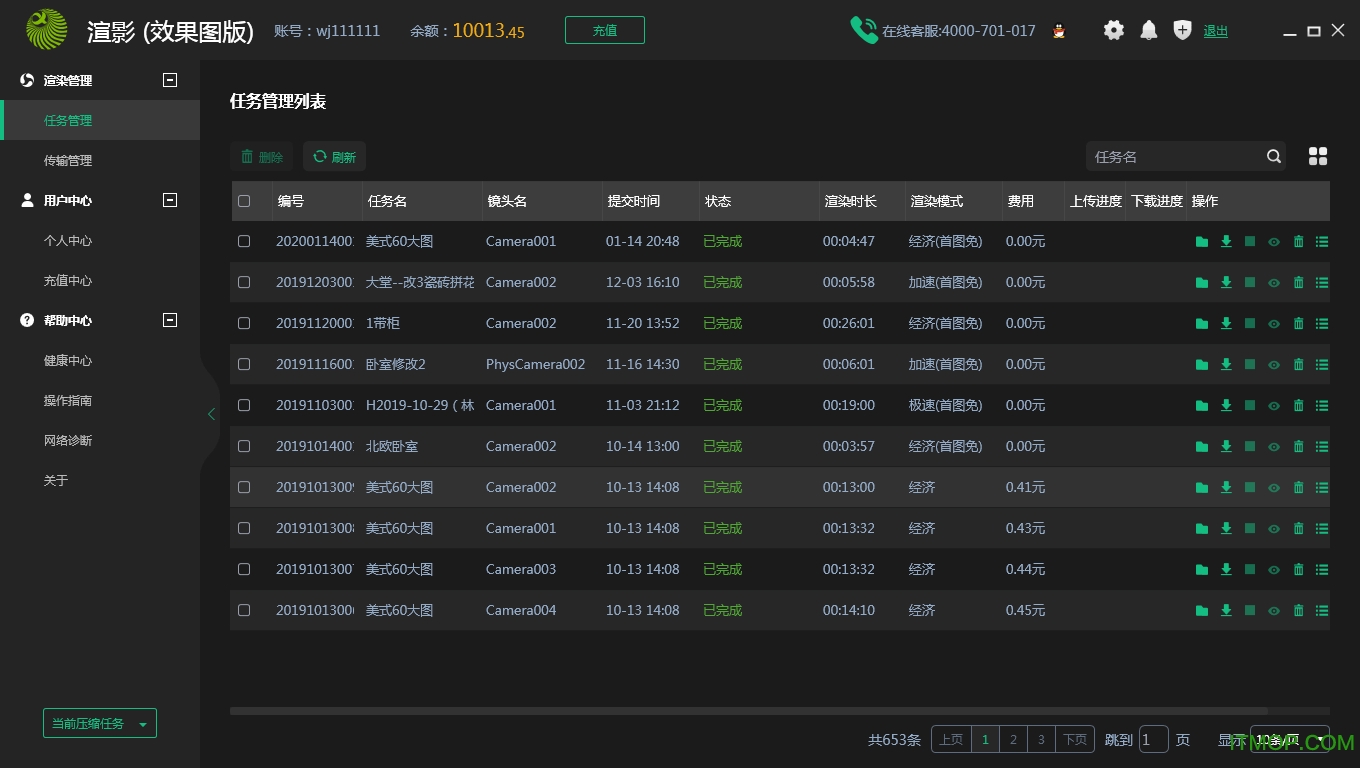This screenshot has width=1360, height=768.
Task: Click the QQ penguin customer service icon
Action: [x=1059, y=31]
